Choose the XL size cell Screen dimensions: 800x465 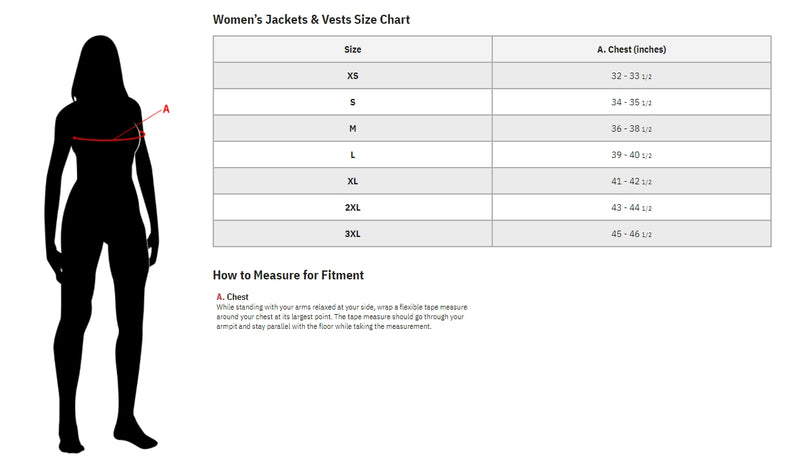(x=352, y=181)
